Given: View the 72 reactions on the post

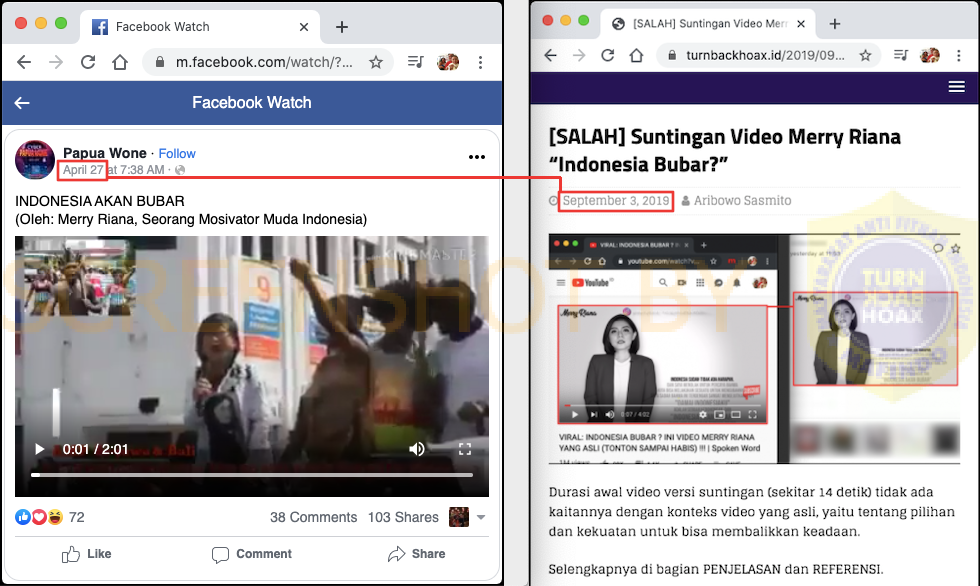Looking at the screenshot, I should click(x=49, y=517).
